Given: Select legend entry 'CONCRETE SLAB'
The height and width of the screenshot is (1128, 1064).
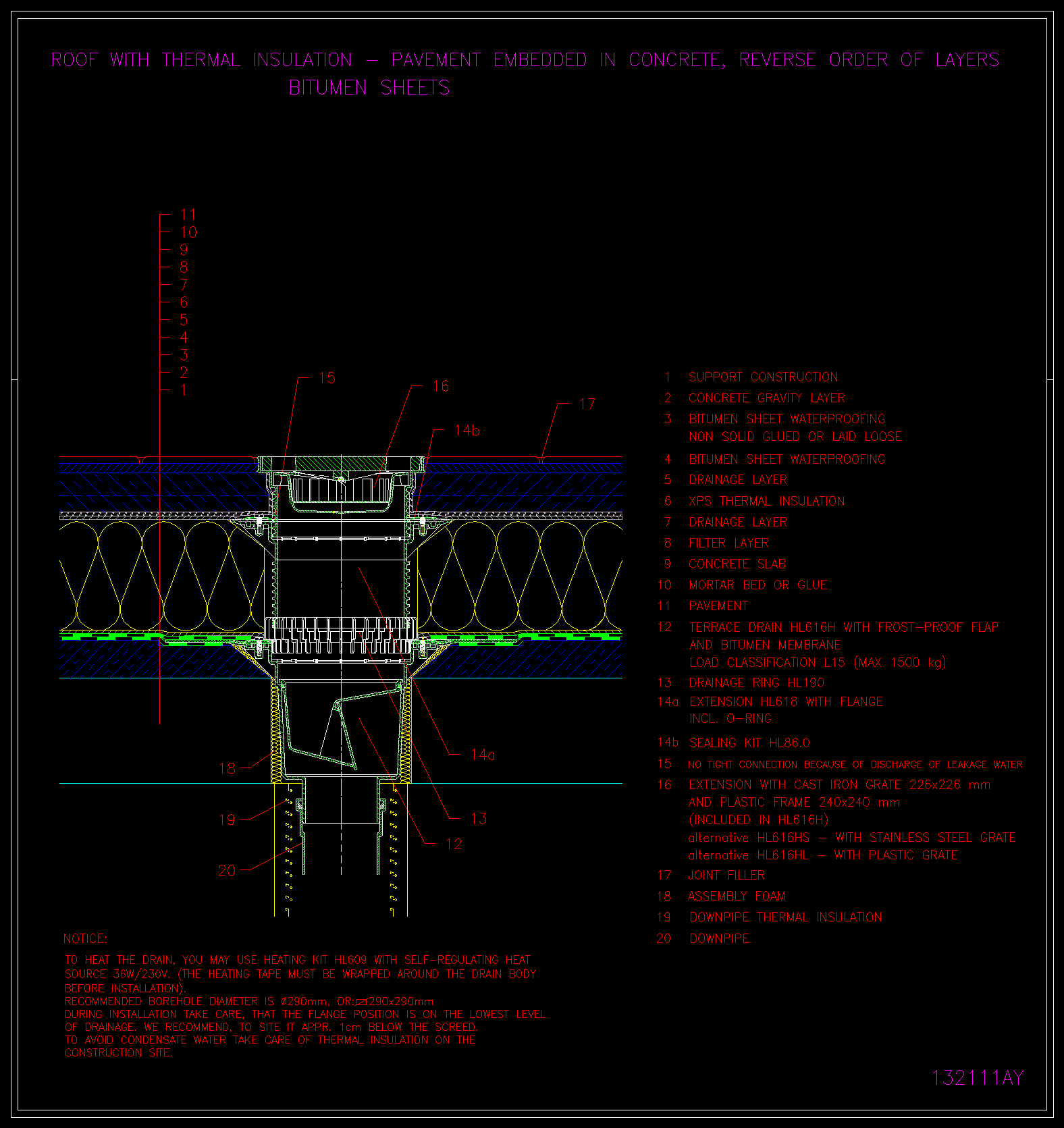Looking at the screenshot, I should [737, 564].
